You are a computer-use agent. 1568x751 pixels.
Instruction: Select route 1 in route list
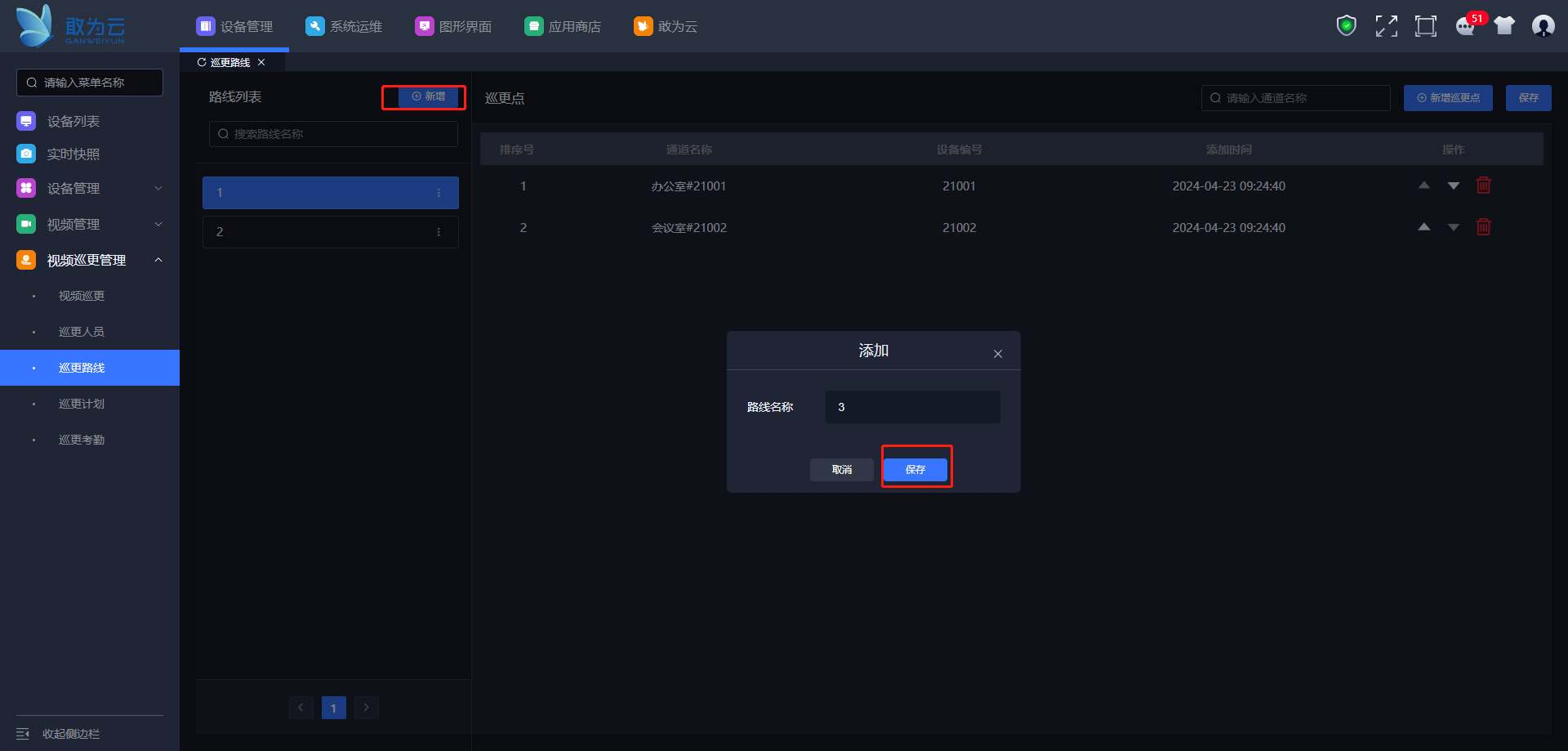pos(331,193)
